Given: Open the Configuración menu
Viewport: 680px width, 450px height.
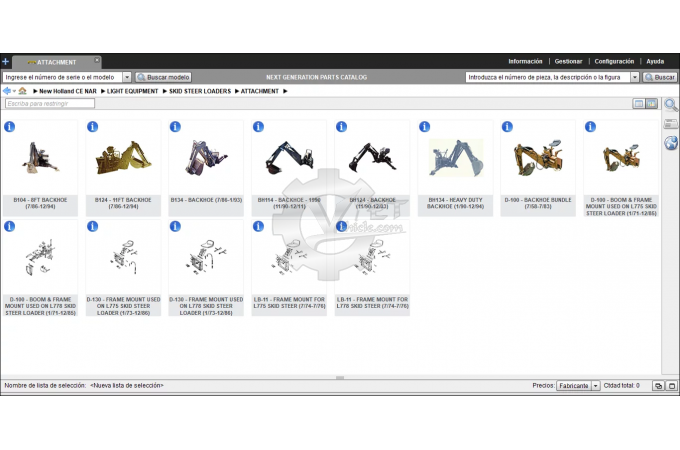Looking at the screenshot, I should [614, 62].
